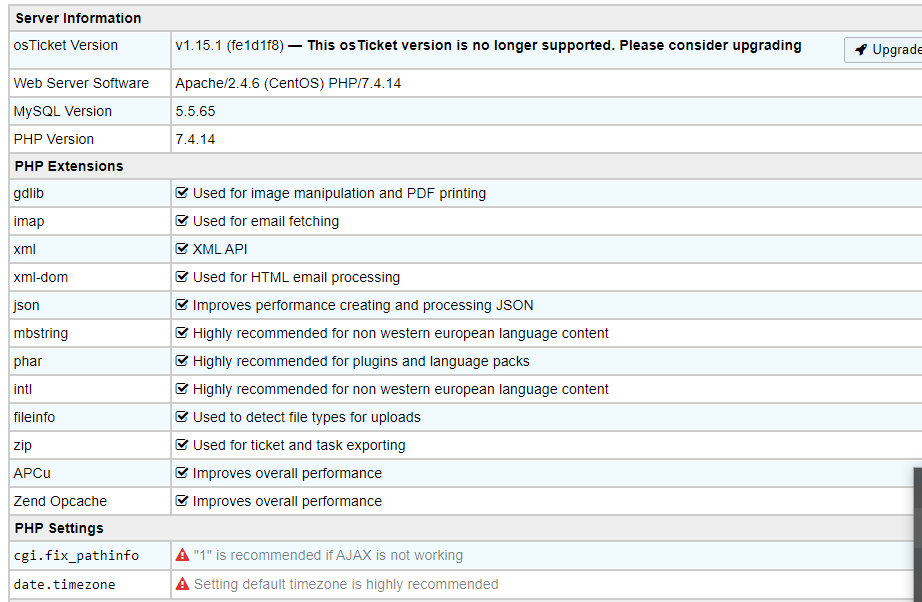Click the red warning icon for cgi.fix_pathinfo

pos(182,555)
